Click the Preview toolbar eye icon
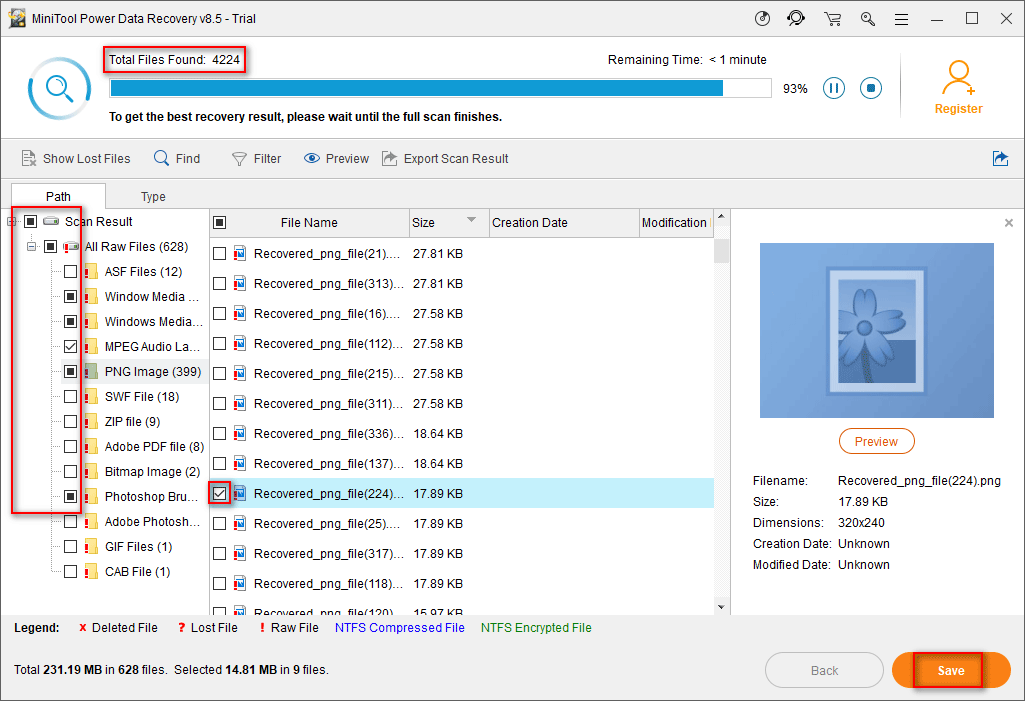 pyautogui.click(x=312, y=158)
